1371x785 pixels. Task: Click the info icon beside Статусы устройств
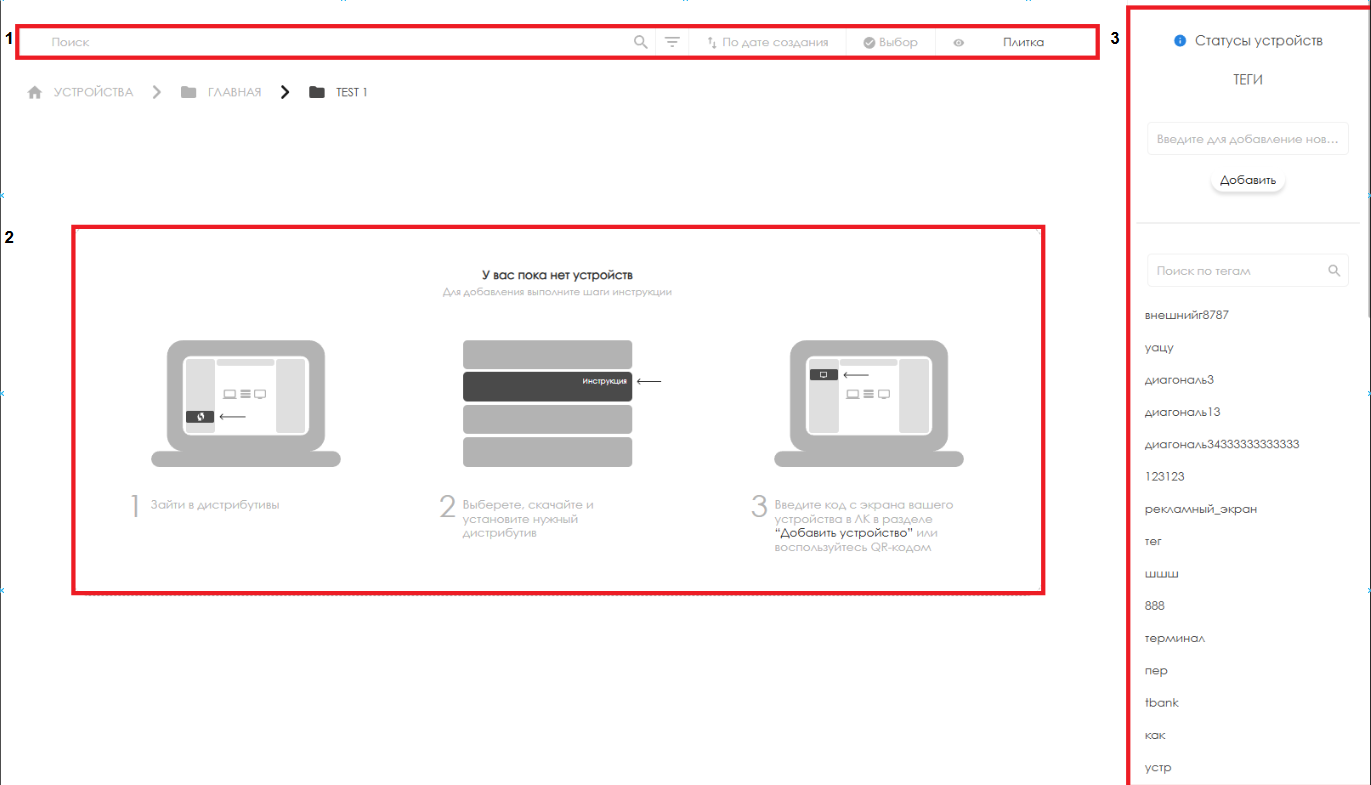point(1180,41)
